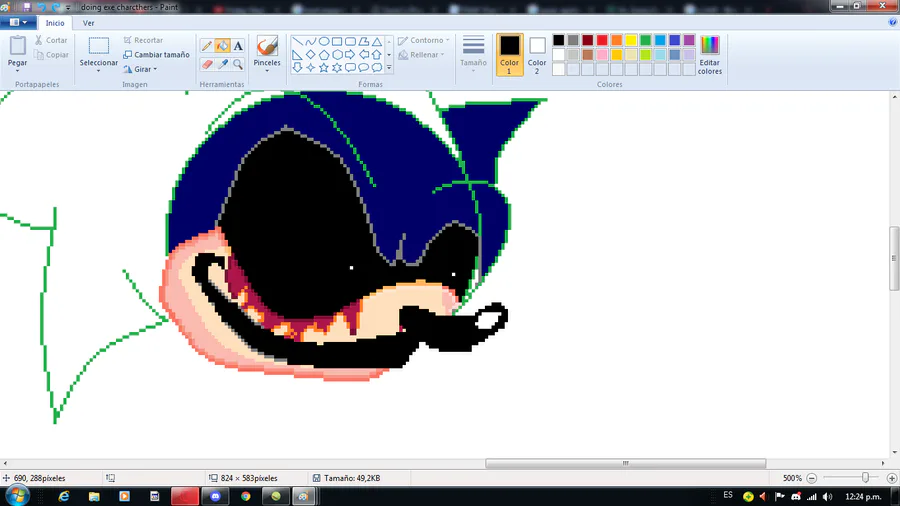The image size is (900, 506).
Task: Open the Paint help question icon
Action: click(893, 22)
